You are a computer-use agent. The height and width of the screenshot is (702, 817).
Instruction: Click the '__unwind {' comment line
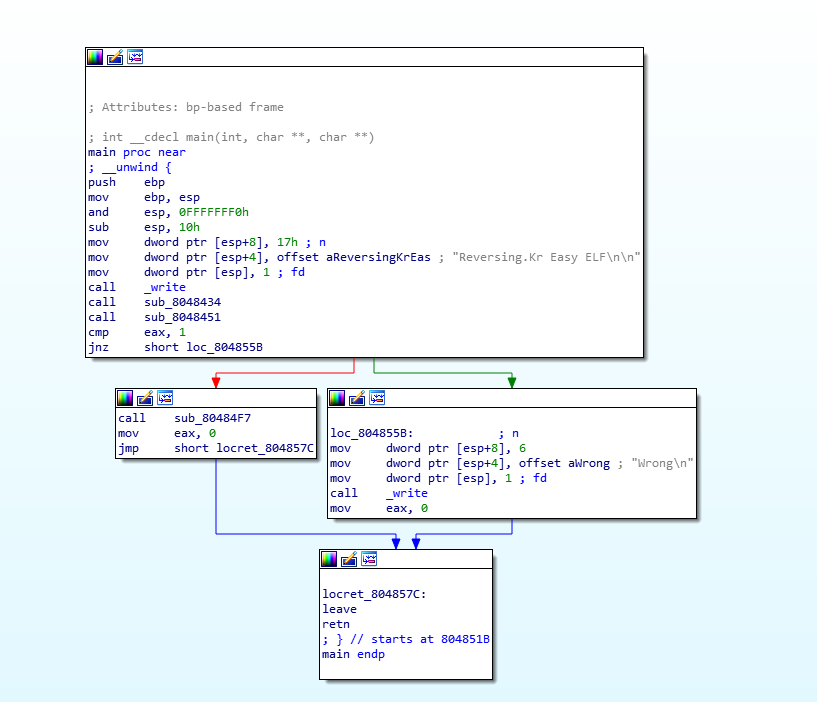coord(130,167)
